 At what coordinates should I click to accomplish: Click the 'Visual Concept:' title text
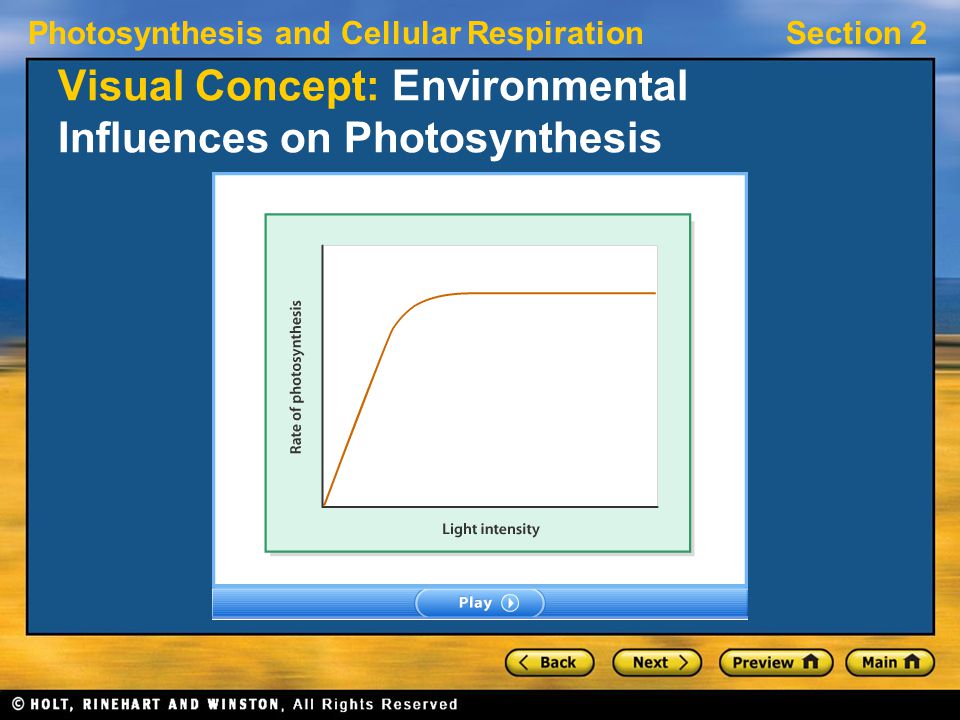pos(219,86)
